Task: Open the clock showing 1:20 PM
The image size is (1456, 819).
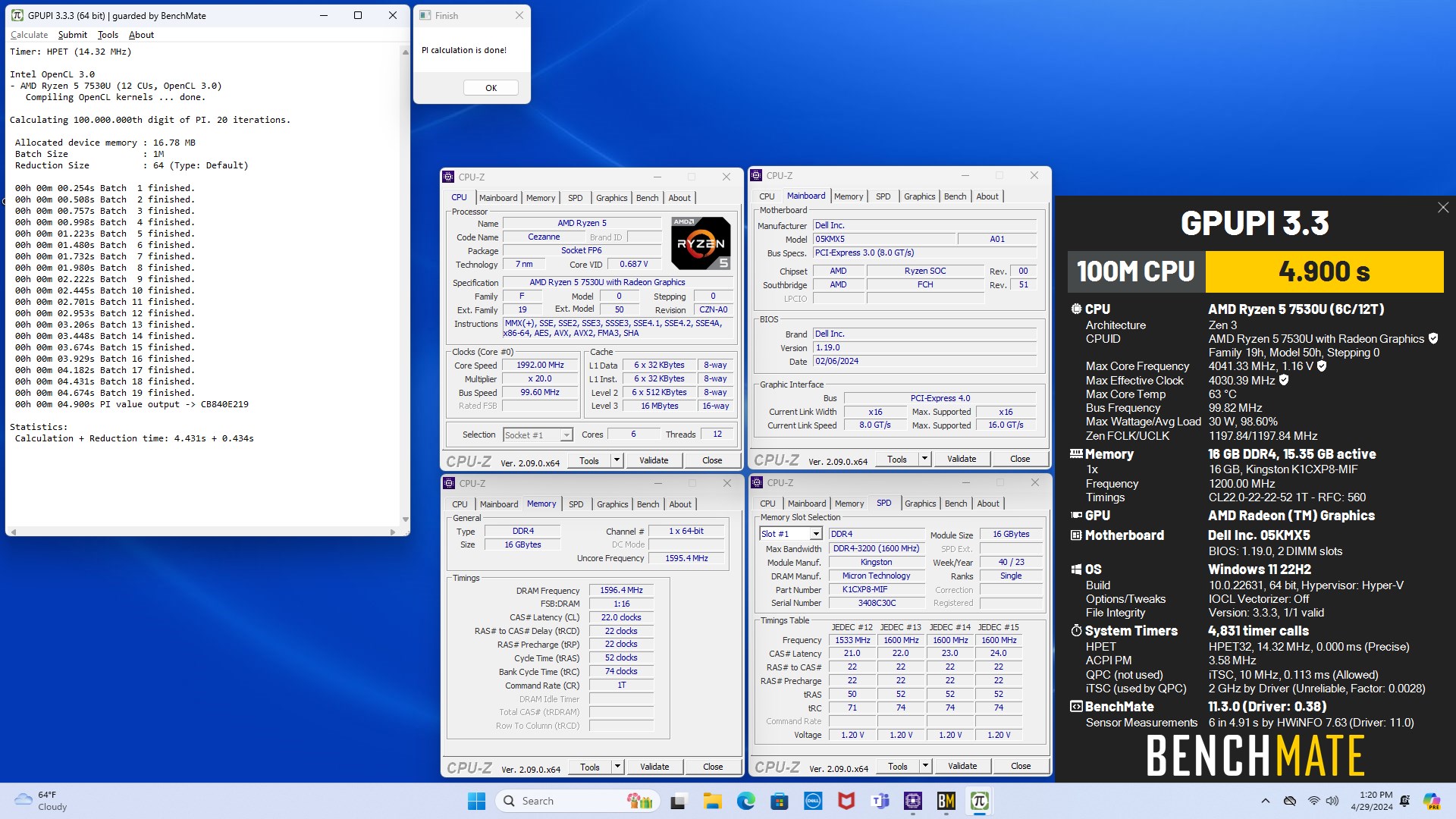Action: 1372,801
